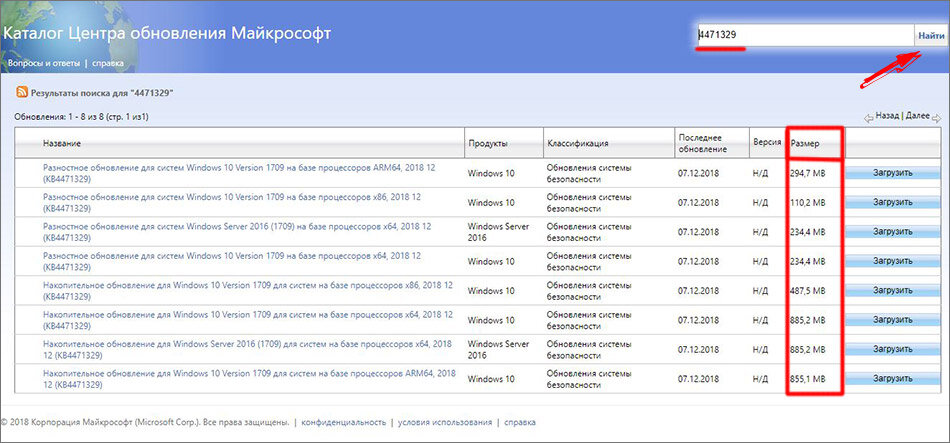This screenshot has width=950, height=443.
Task: Click Загрузить for the 294,7 MB update
Action: [x=892, y=173]
